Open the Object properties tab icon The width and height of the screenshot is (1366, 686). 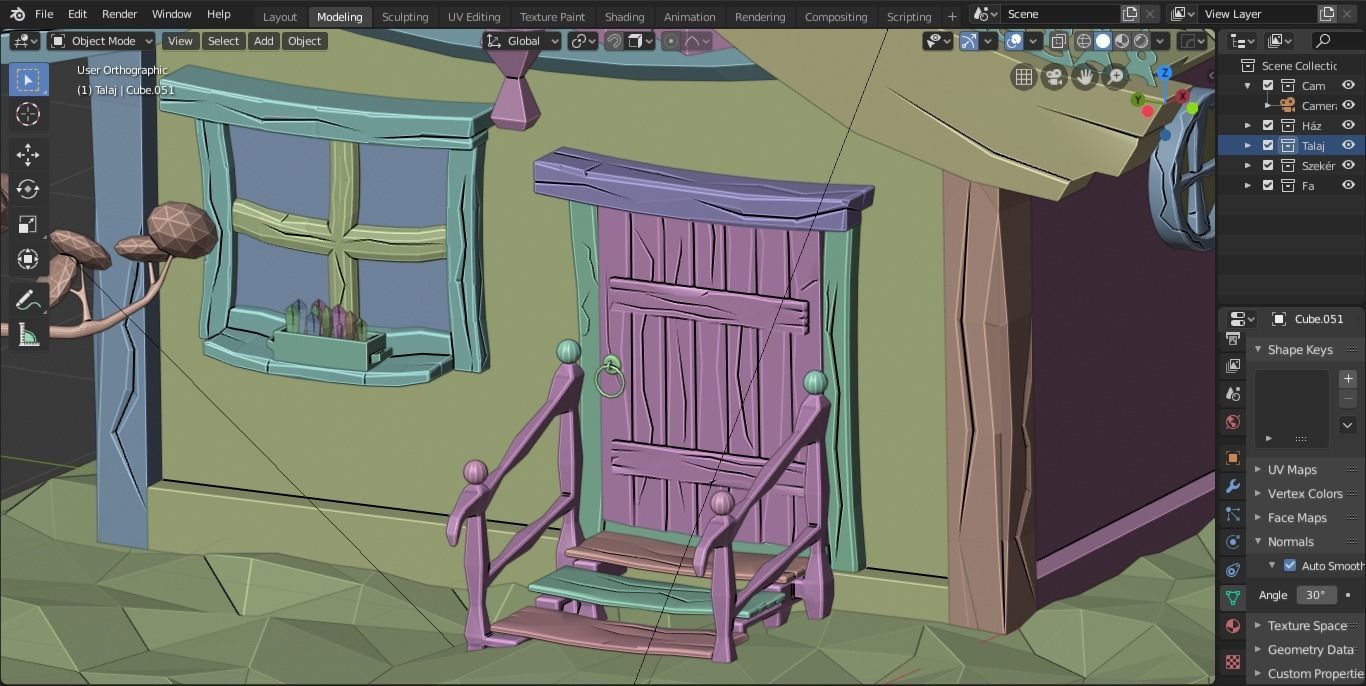pos(1233,458)
